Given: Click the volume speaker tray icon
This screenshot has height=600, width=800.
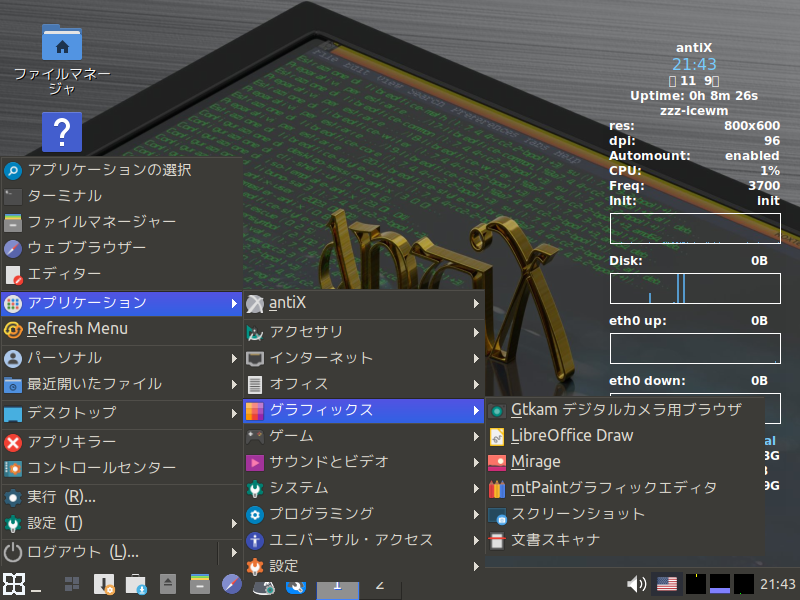Looking at the screenshot, I should click(636, 584).
